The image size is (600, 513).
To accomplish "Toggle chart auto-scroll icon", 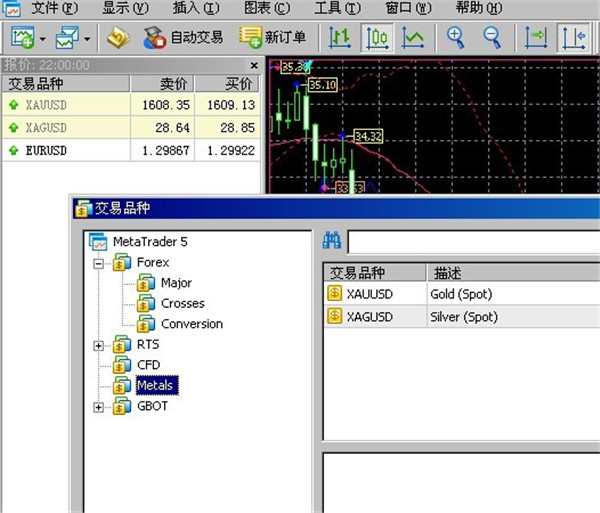I will click(537, 38).
